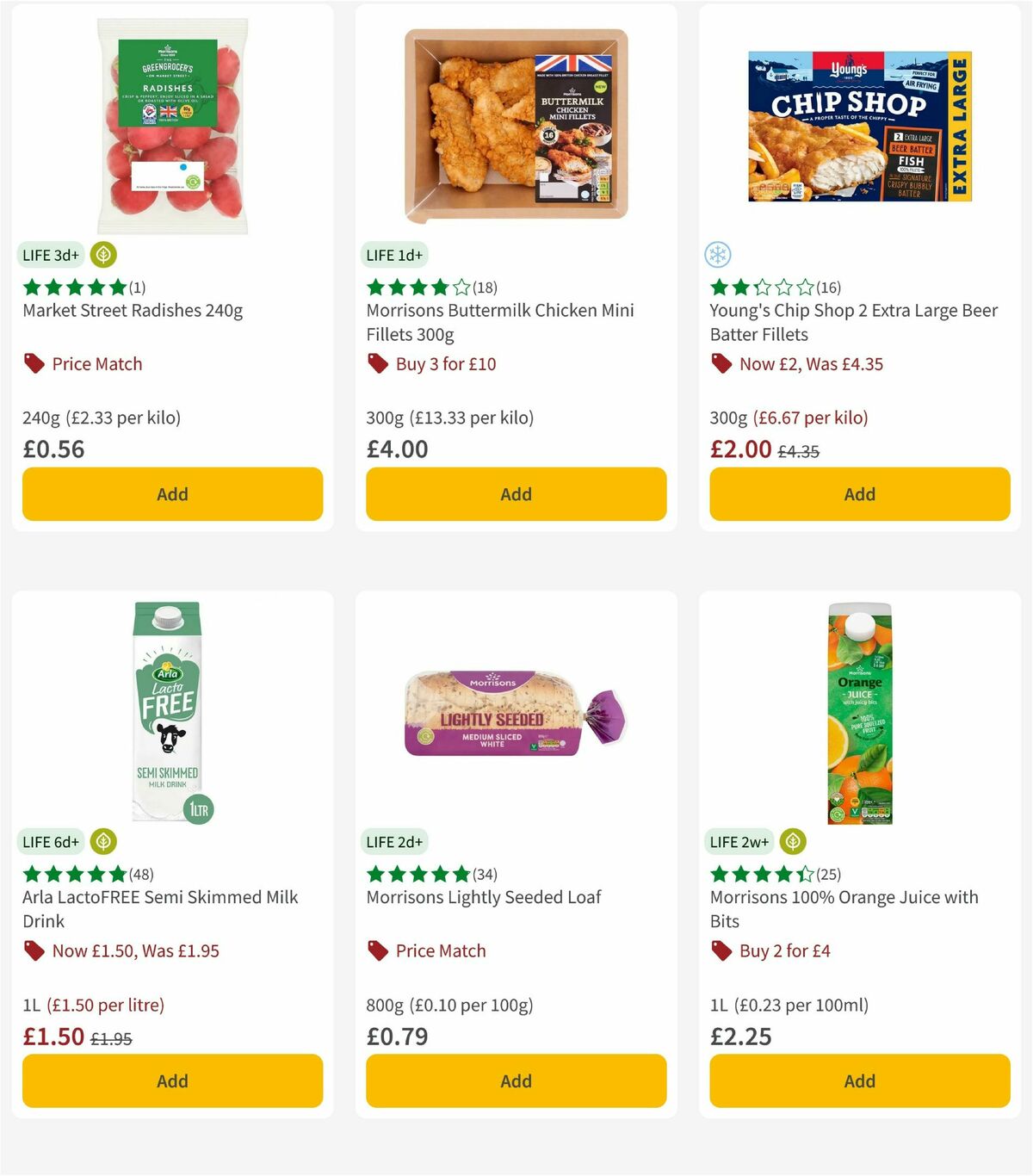
Task: Click the frozen snowflake icon on Young's Chip Shop
Action: coord(717,255)
